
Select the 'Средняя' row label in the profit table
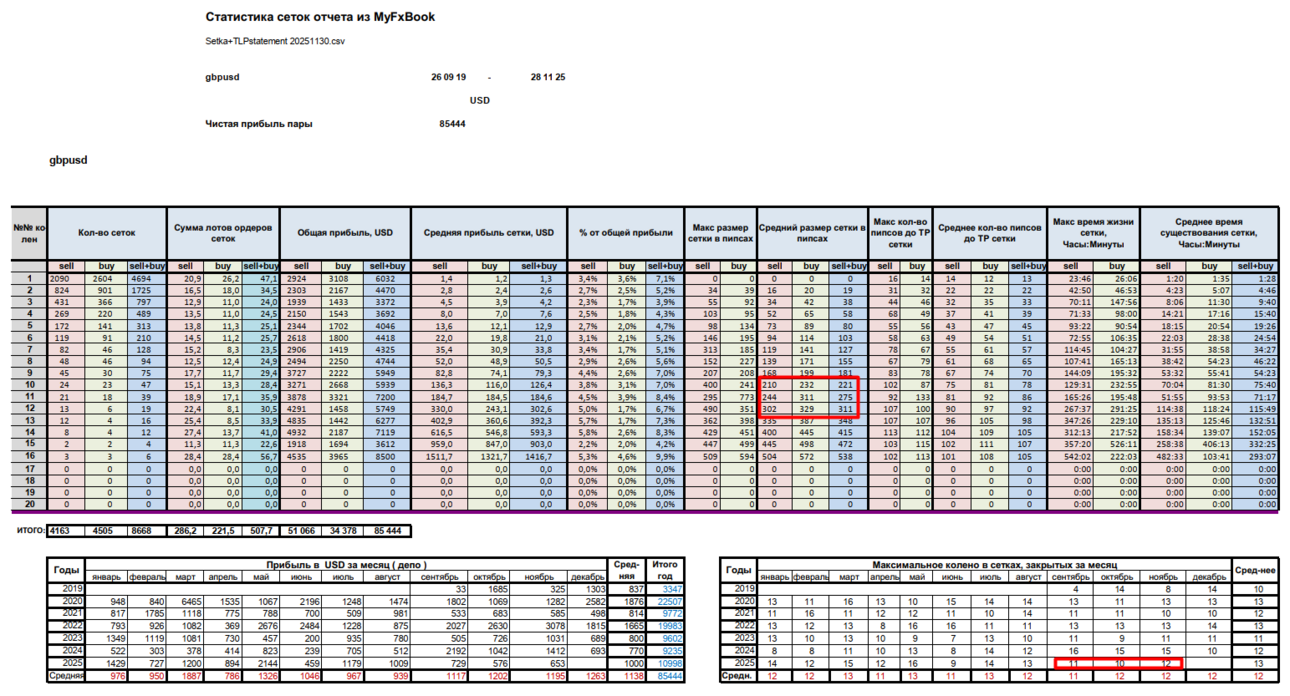click(x=67, y=677)
